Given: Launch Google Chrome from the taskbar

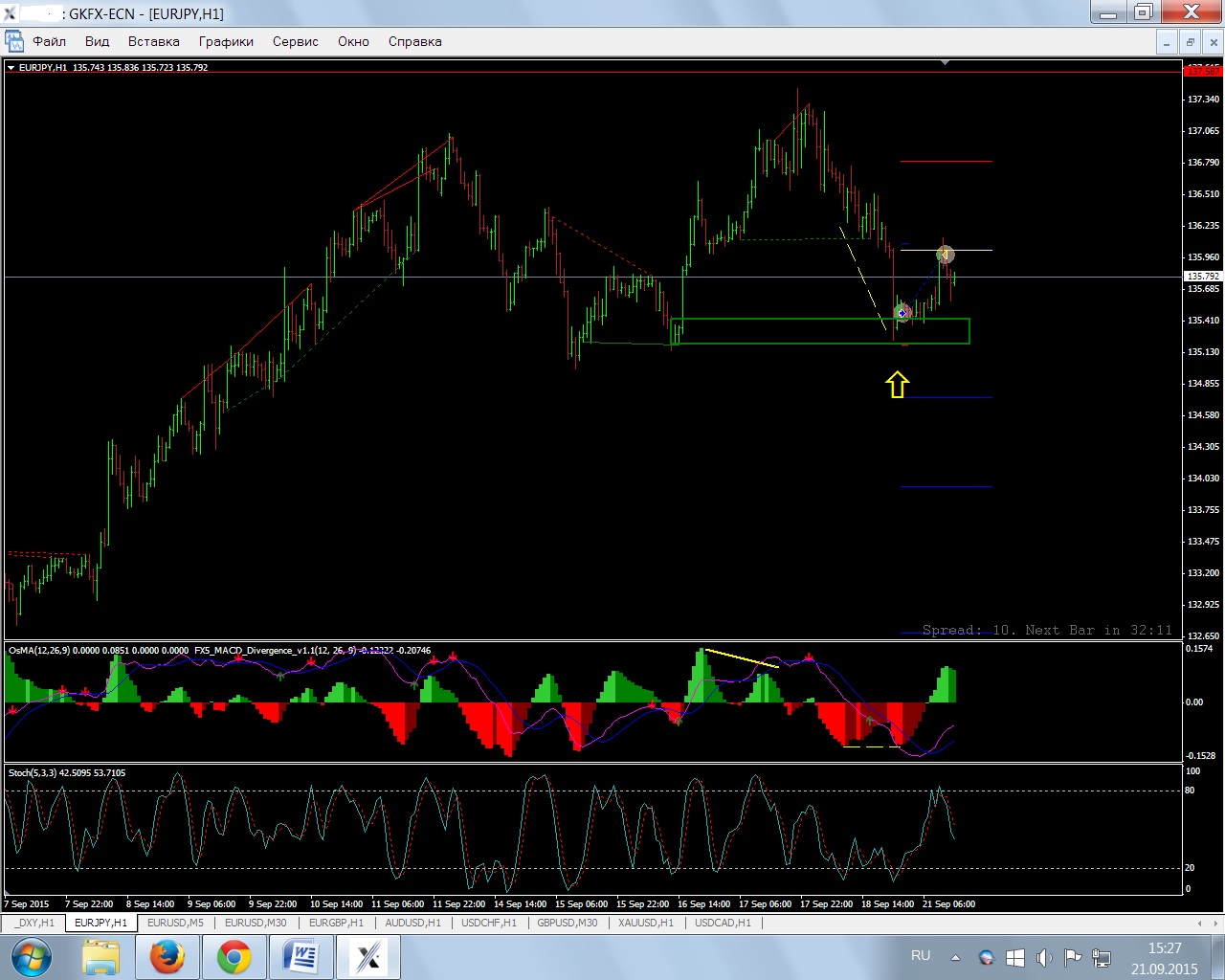Looking at the screenshot, I should click(234, 957).
